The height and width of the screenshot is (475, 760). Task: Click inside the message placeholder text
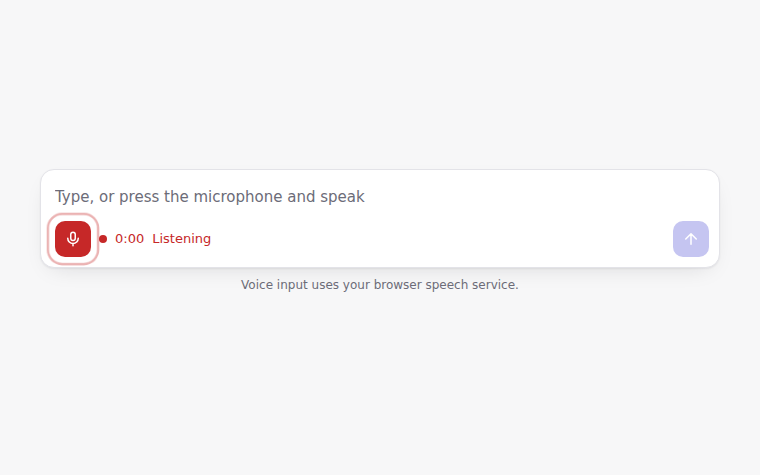[x=209, y=197]
